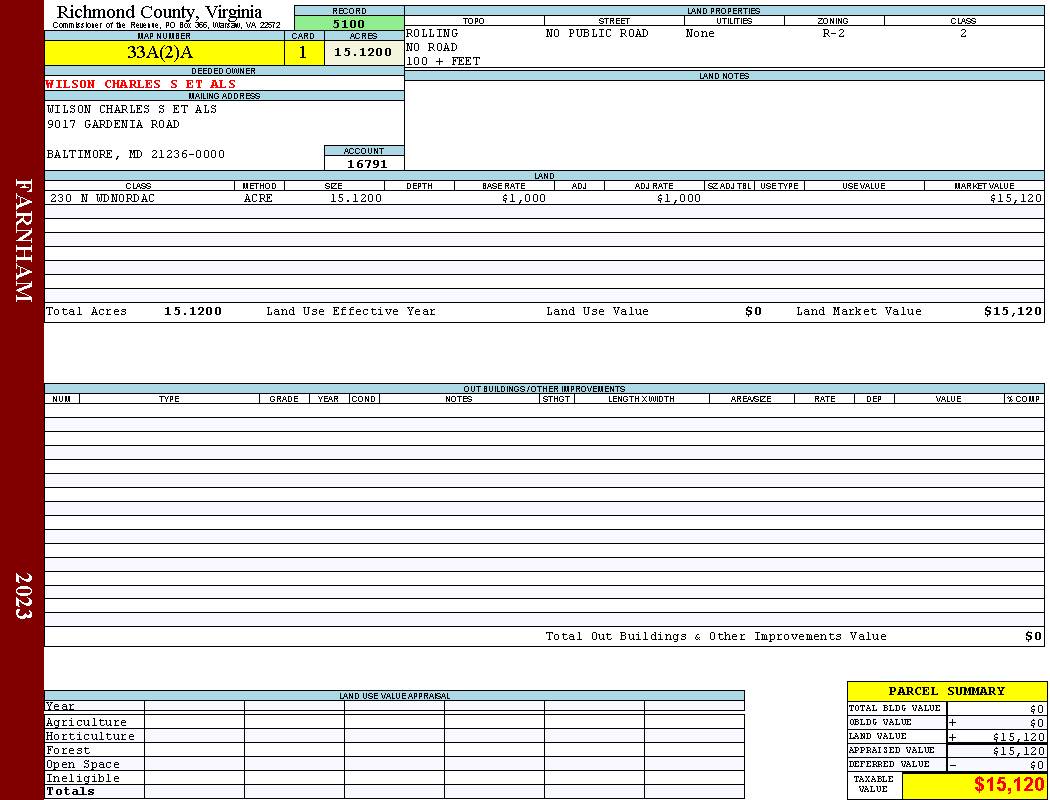Select the Forest row label
This screenshot has width=1050, height=800.
(68, 750)
